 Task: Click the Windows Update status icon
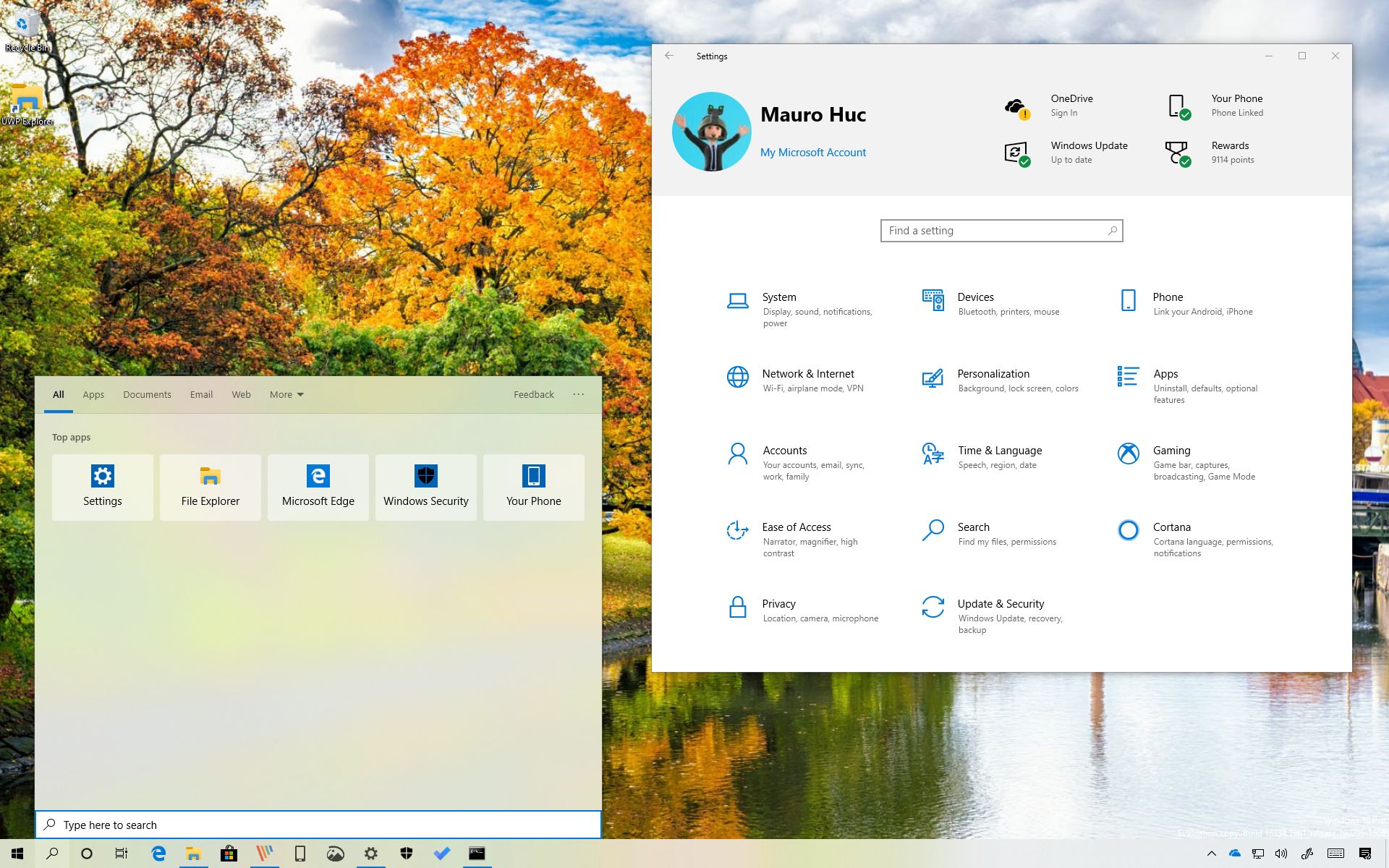pyautogui.click(x=1017, y=154)
